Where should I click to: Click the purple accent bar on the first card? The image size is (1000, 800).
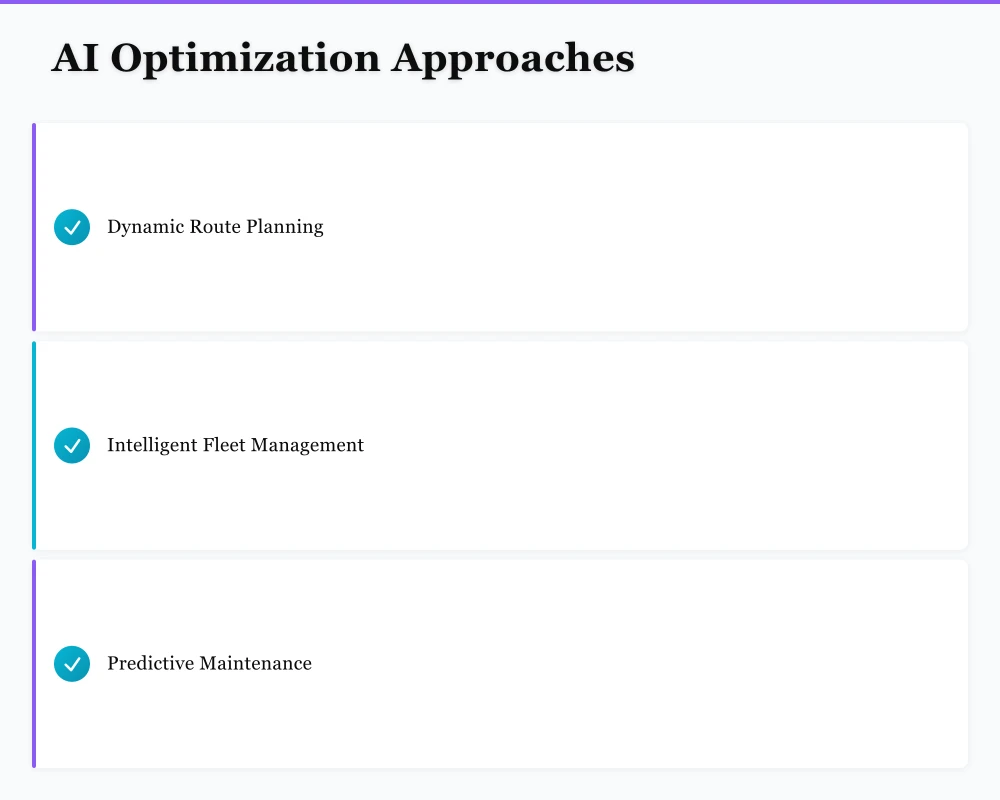click(x=33, y=227)
